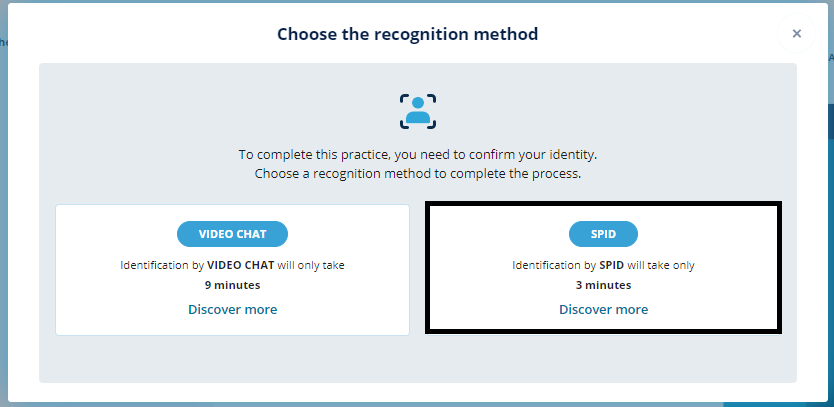Click the face-scan identity icon

[418, 111]
